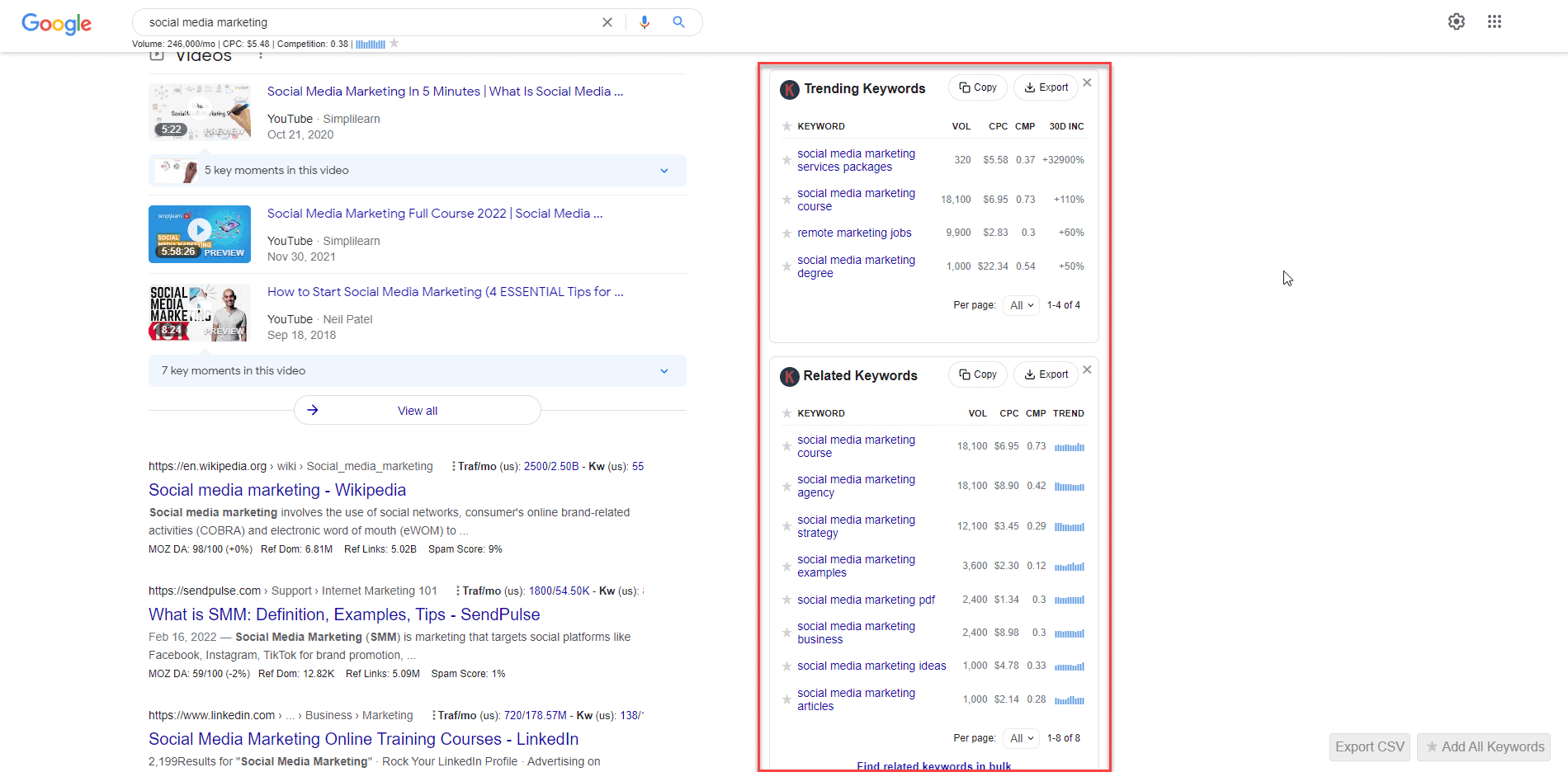This screenshot has height=772, width=1568.
Task: Expand '5 key moments in this video'
Action: coord(664,170)
